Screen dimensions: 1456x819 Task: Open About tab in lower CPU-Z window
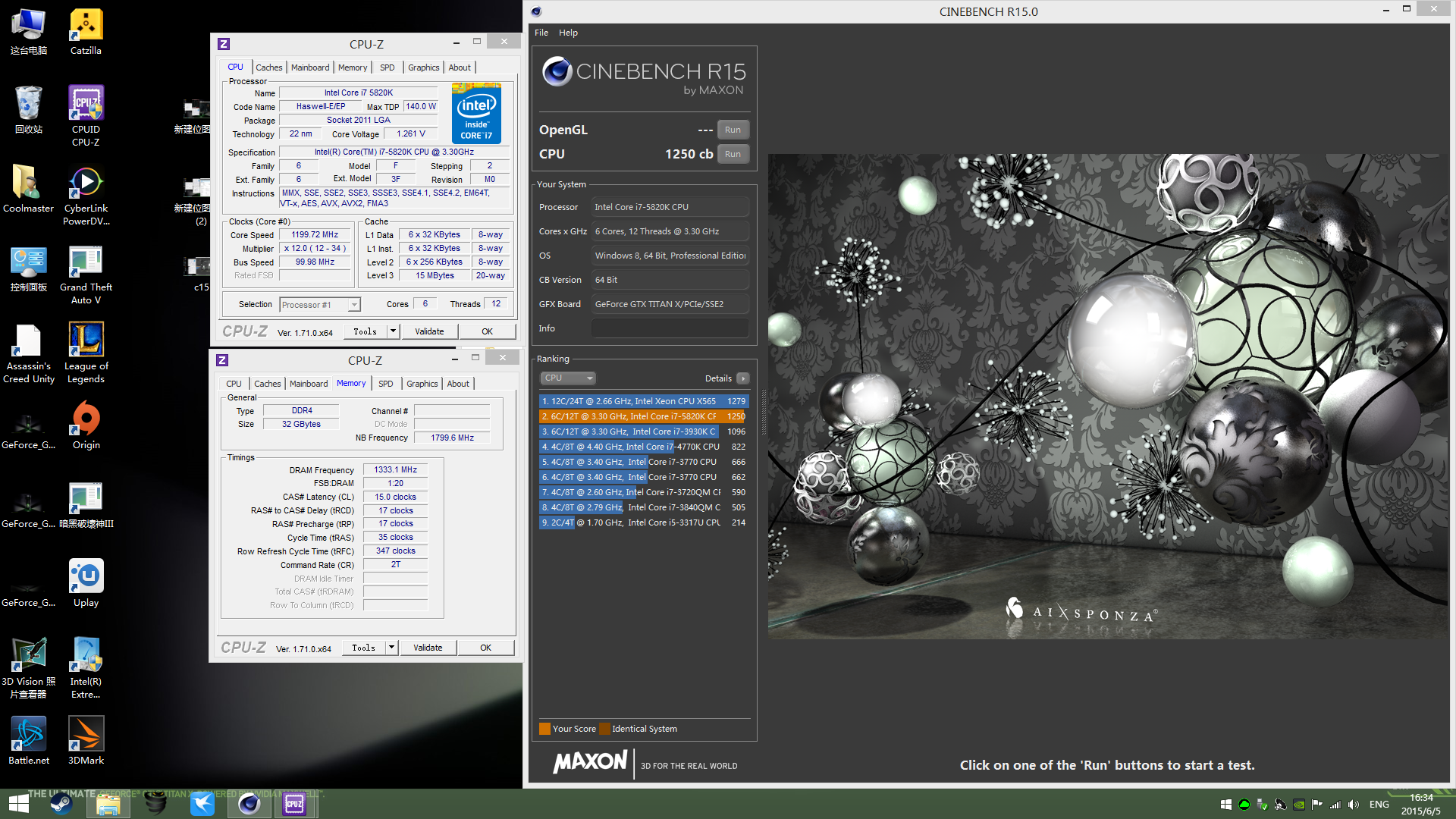(458, 384)
